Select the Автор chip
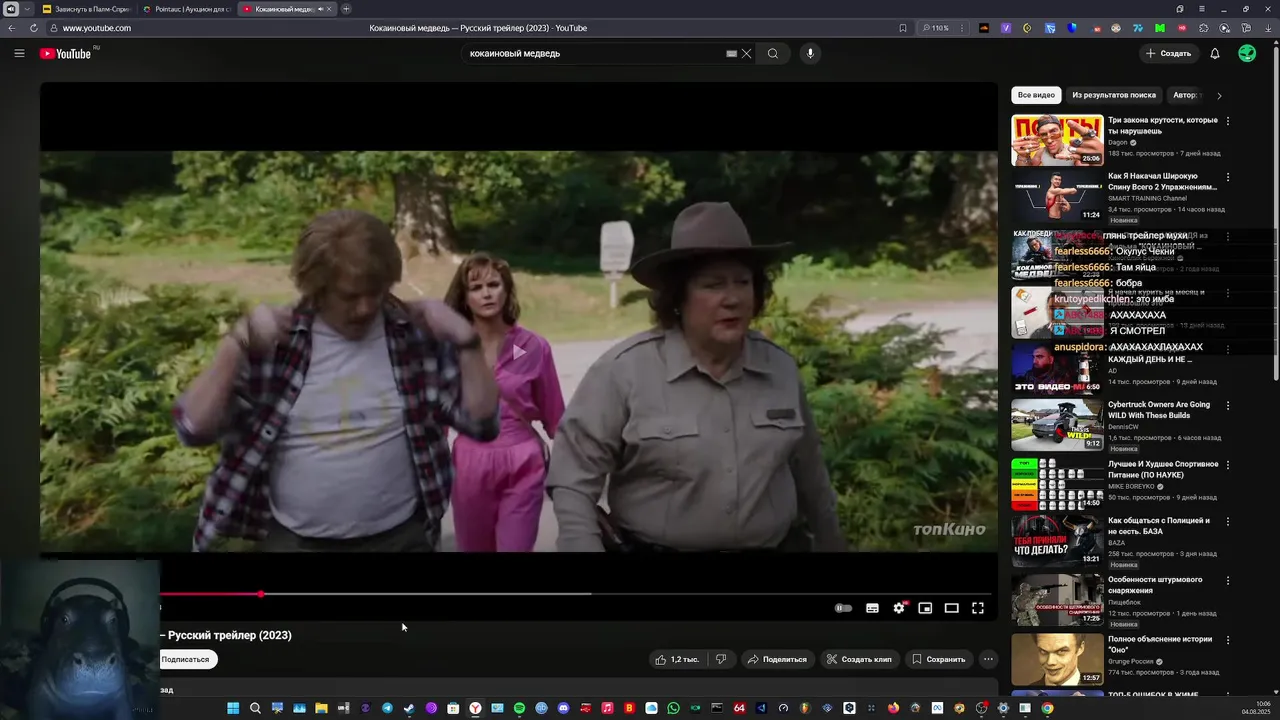This screenshot has height=720, width=1280. 1186,95
